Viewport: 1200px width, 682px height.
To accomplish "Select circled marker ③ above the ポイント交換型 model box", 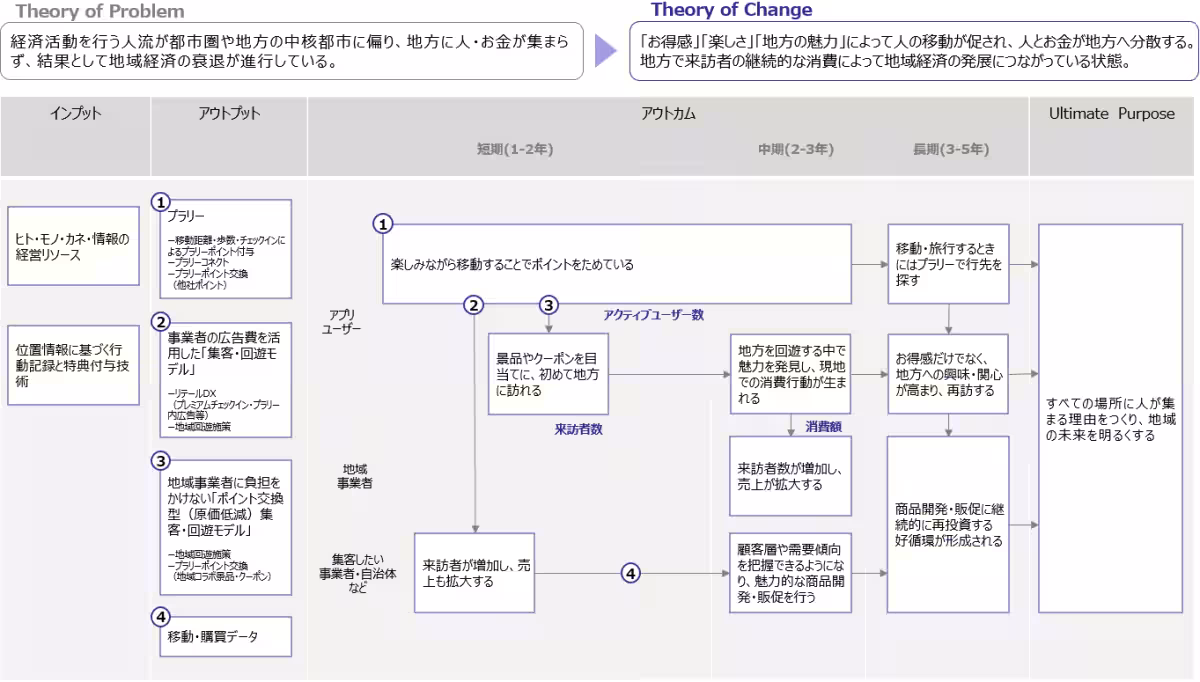I will (x=160, y=462).
